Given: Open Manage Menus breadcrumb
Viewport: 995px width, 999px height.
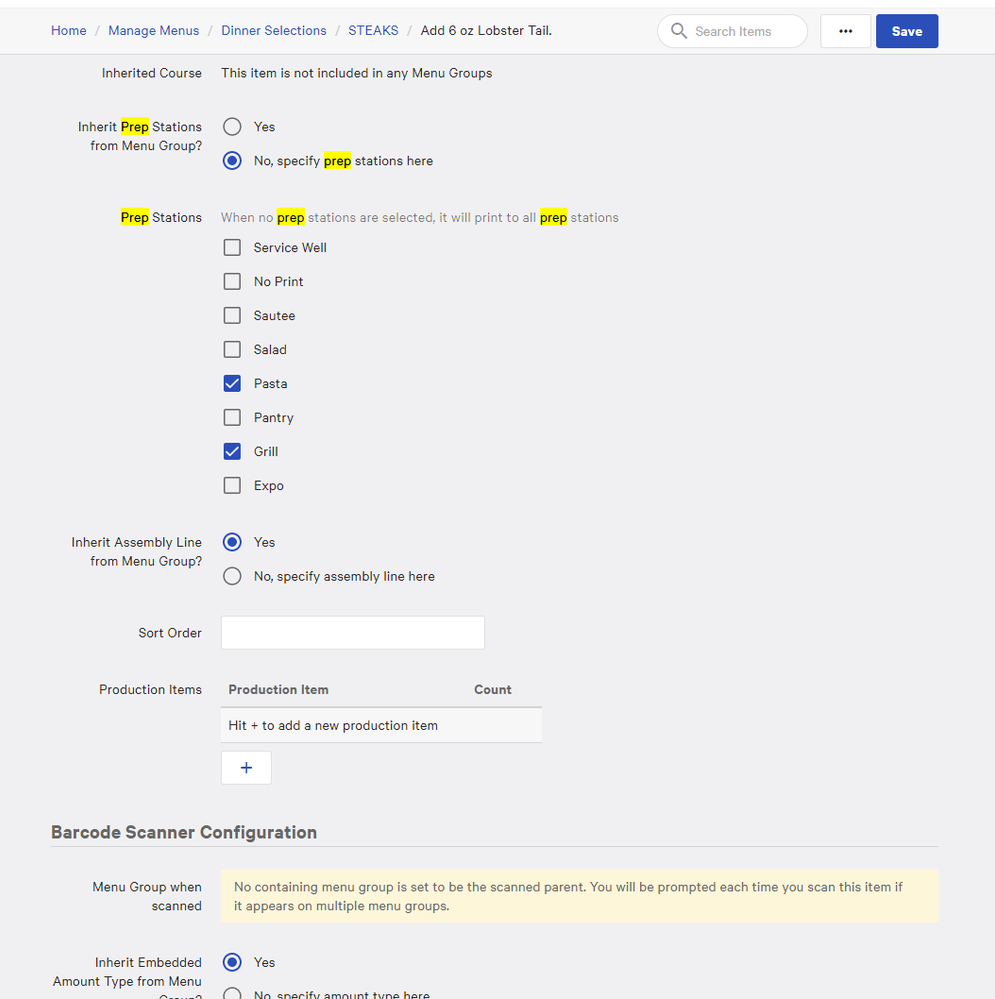Looking at the screenshot, I should click(x=154, y=31).
